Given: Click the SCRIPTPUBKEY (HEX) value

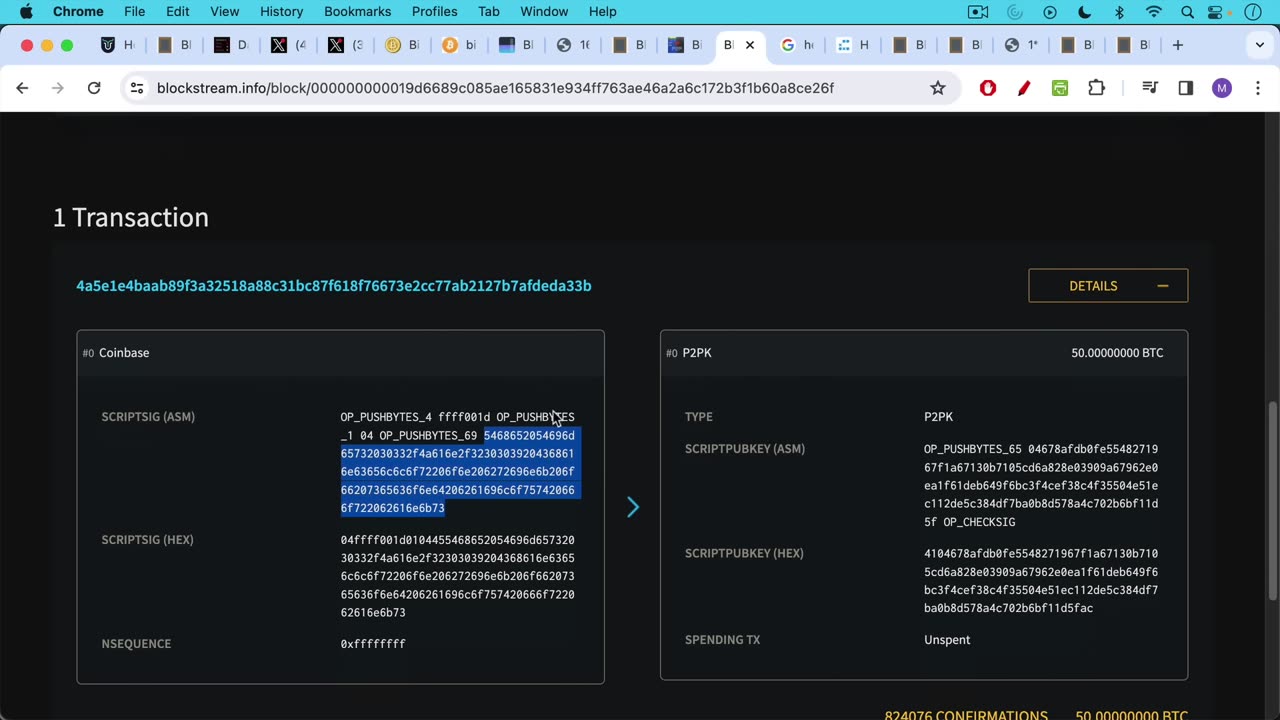Looking at the screenshot, I should (1041, 580).
